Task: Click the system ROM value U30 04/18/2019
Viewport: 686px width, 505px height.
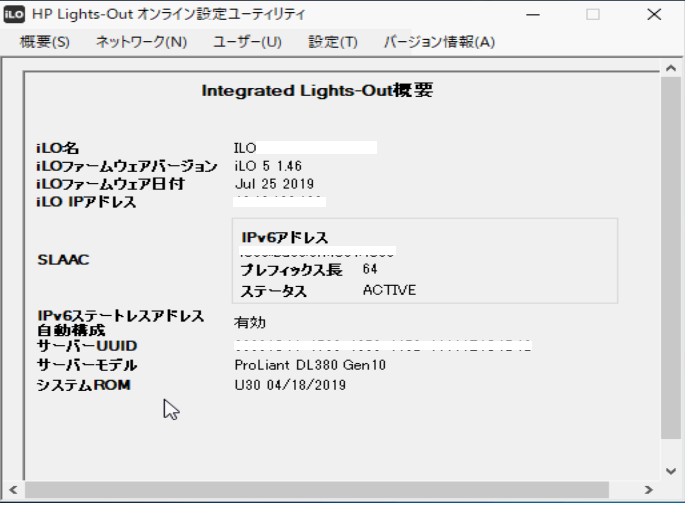Action: [290, 385]
